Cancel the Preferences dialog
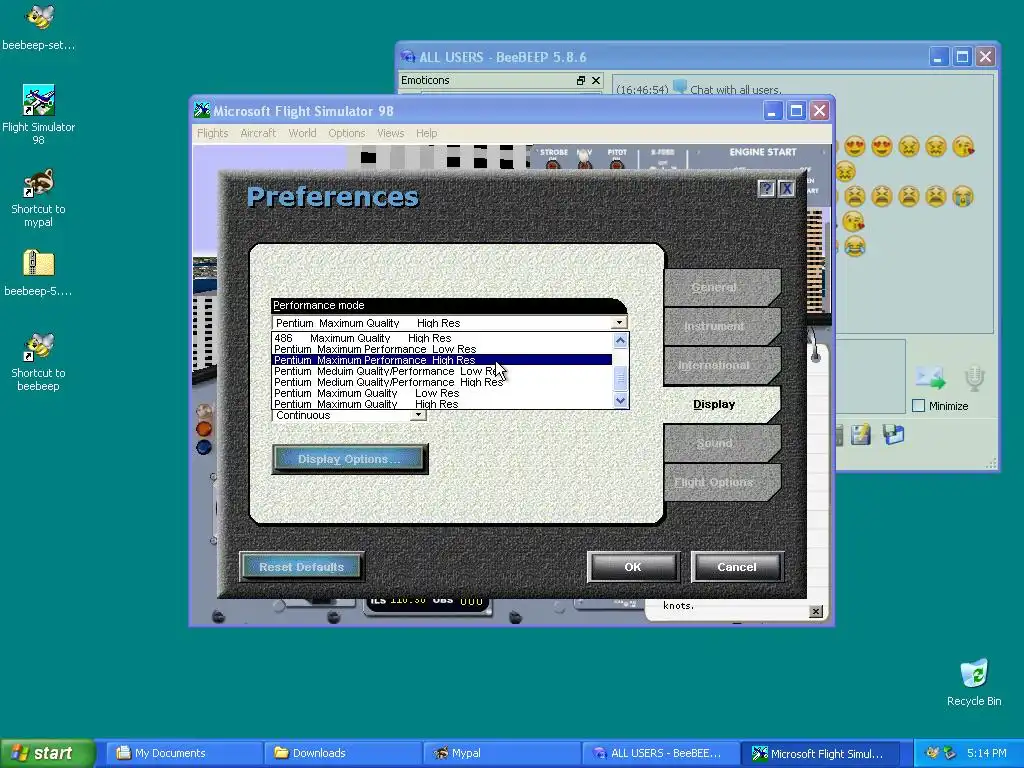Image resolution: width=1024 pixels, height=768 pixels. click(x=737, y=567)
